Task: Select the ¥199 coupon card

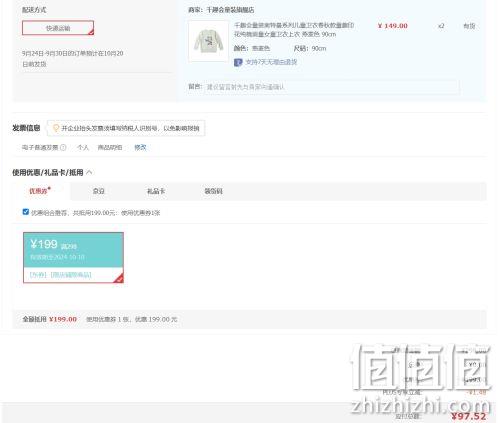Action: [73, 258]
